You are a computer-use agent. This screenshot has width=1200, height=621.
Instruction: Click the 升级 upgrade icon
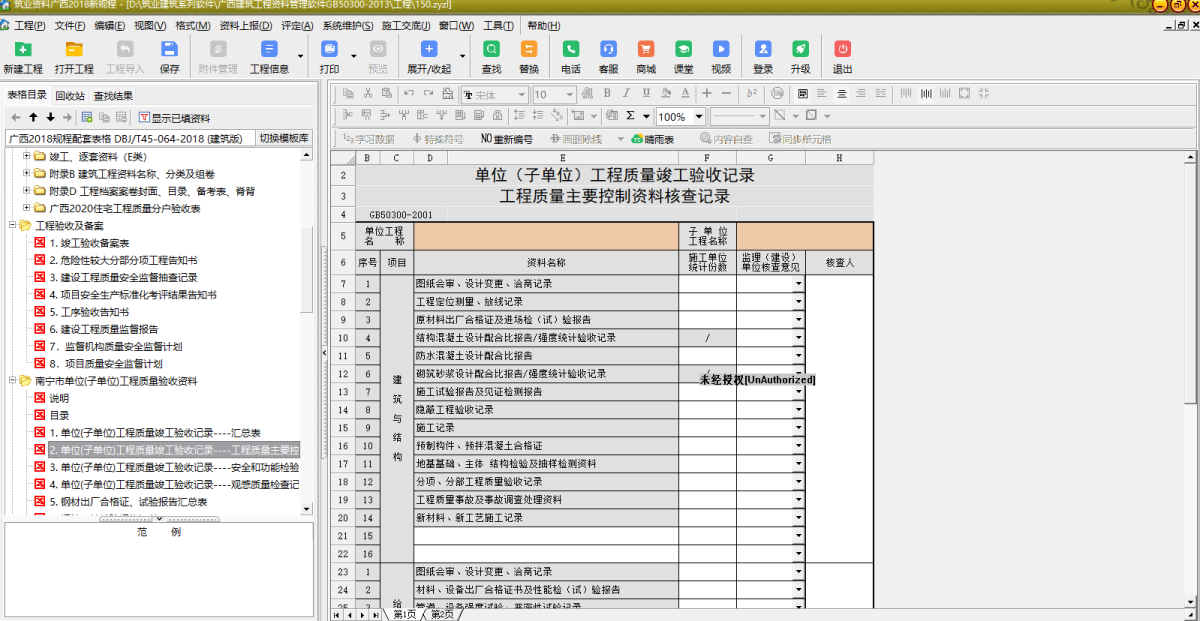(x=800, y=56)
